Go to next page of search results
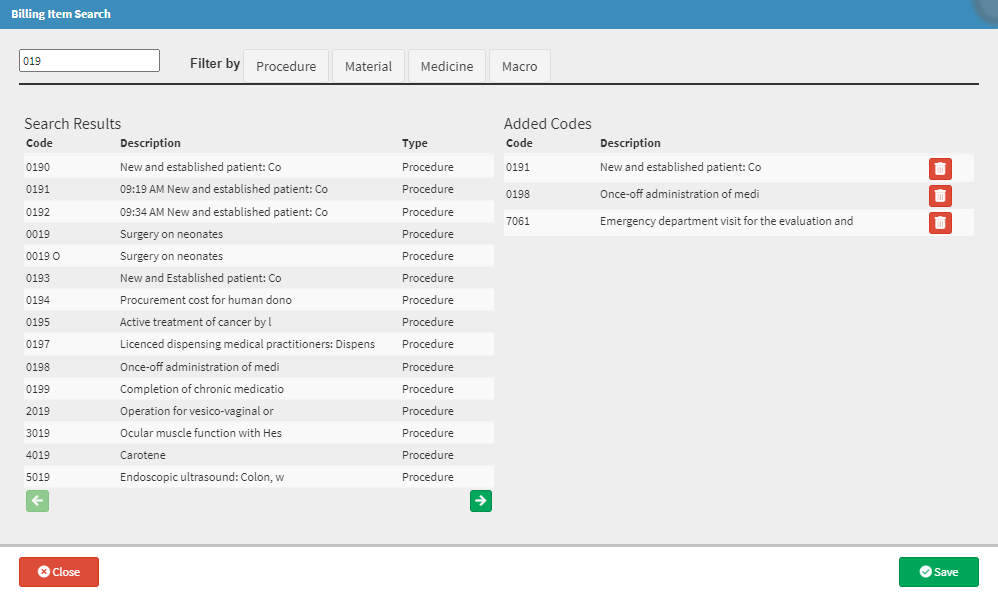Screen dimensions: 998x597 [481, 501]
